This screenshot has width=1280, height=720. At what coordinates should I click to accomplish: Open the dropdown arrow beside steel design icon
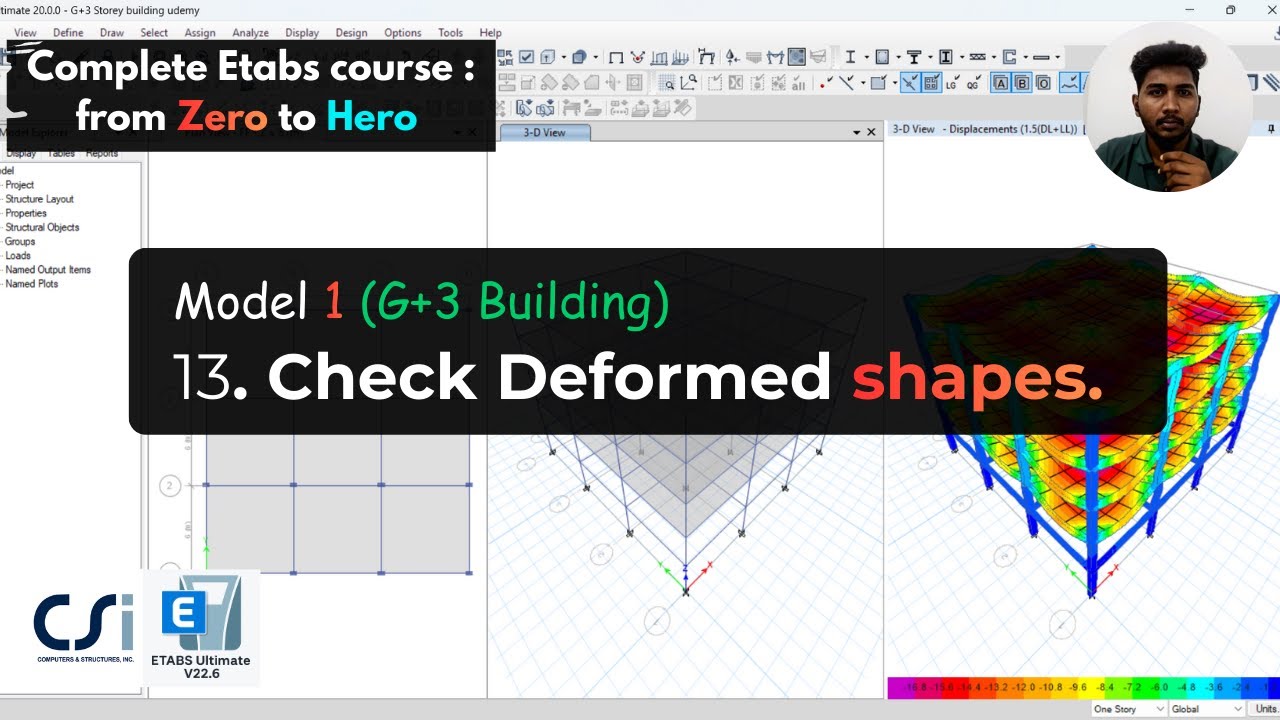(866, 57)
